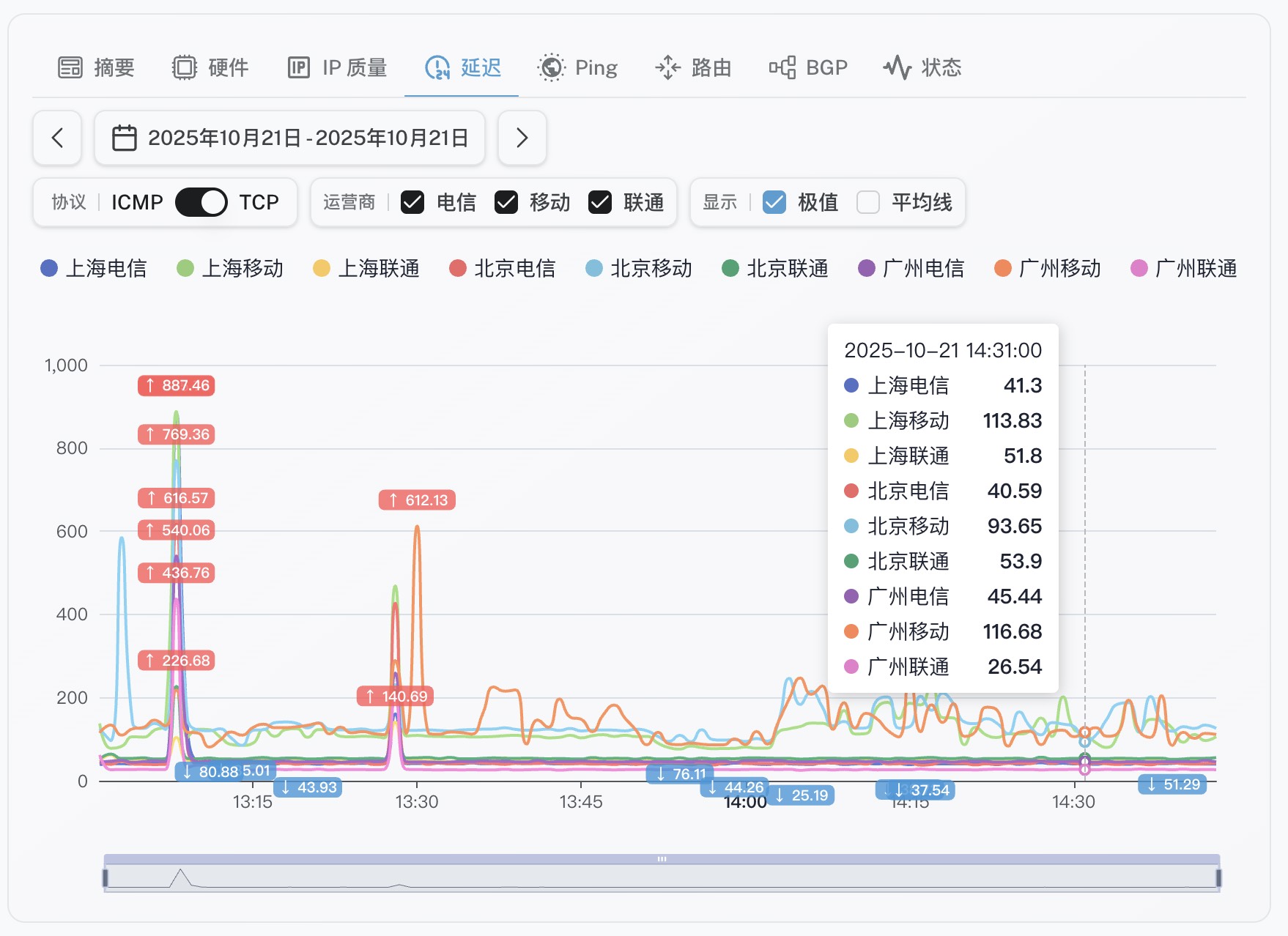Toggle the ICMP/TCP protocol switch
1288x936 pixels.
(x=201, y=202)
